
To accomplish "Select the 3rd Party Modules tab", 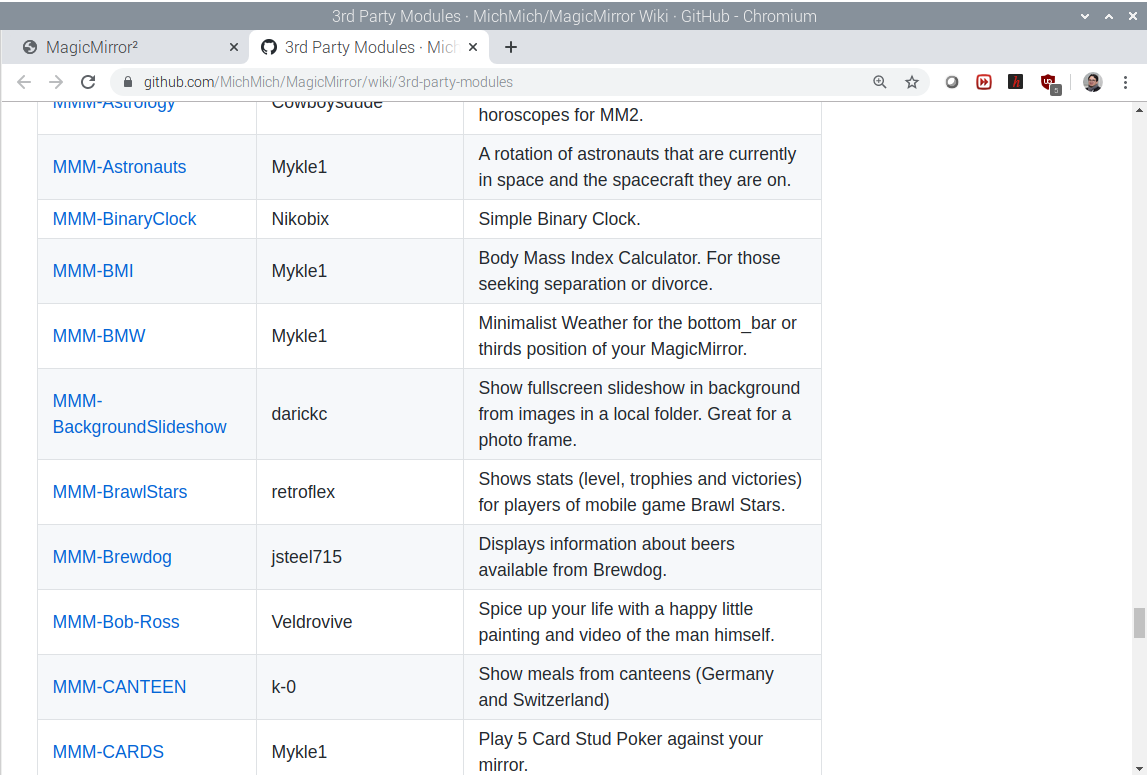I will (x=369, y=47).
